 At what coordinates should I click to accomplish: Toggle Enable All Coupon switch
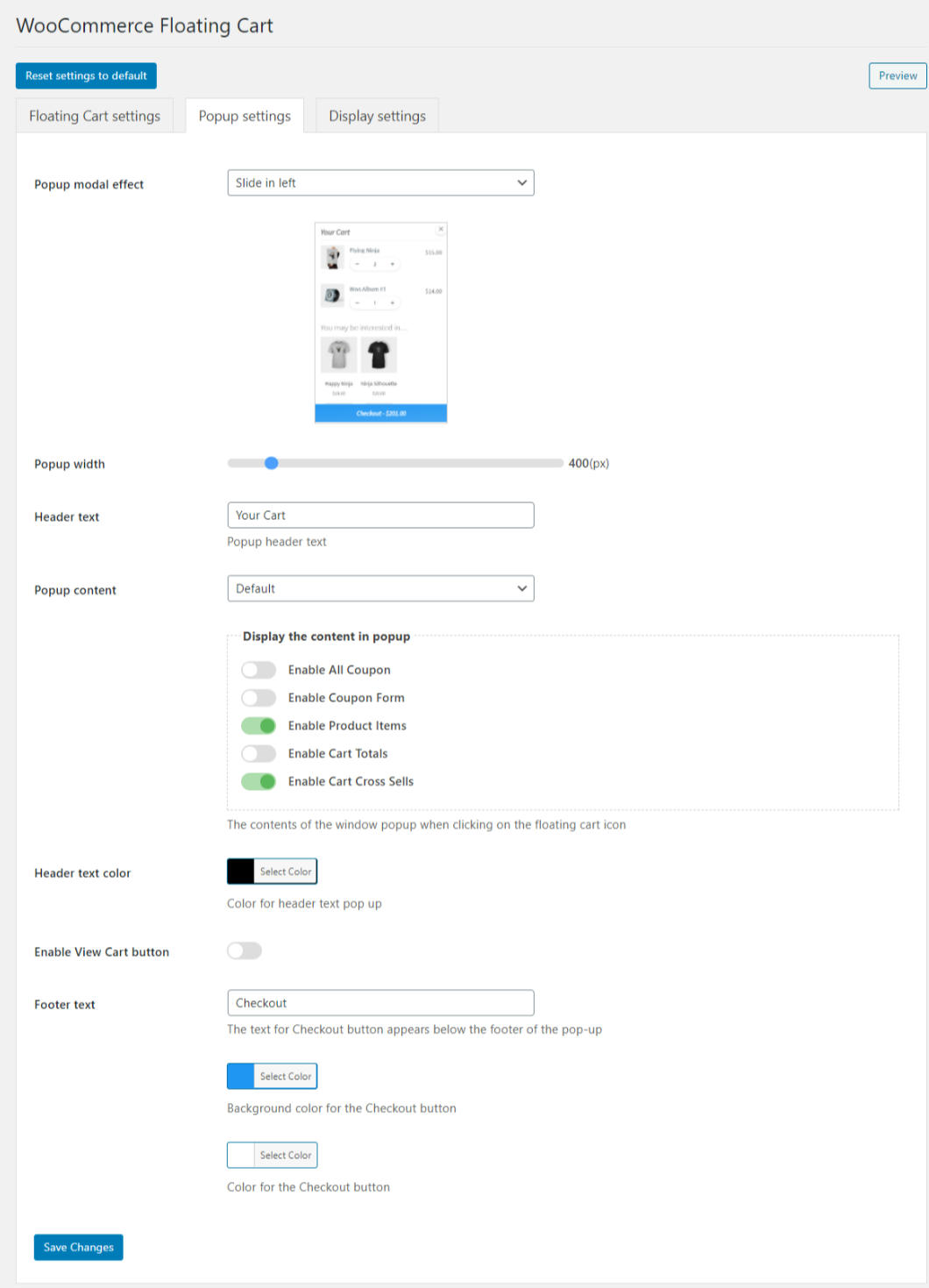tap(259, 670)
